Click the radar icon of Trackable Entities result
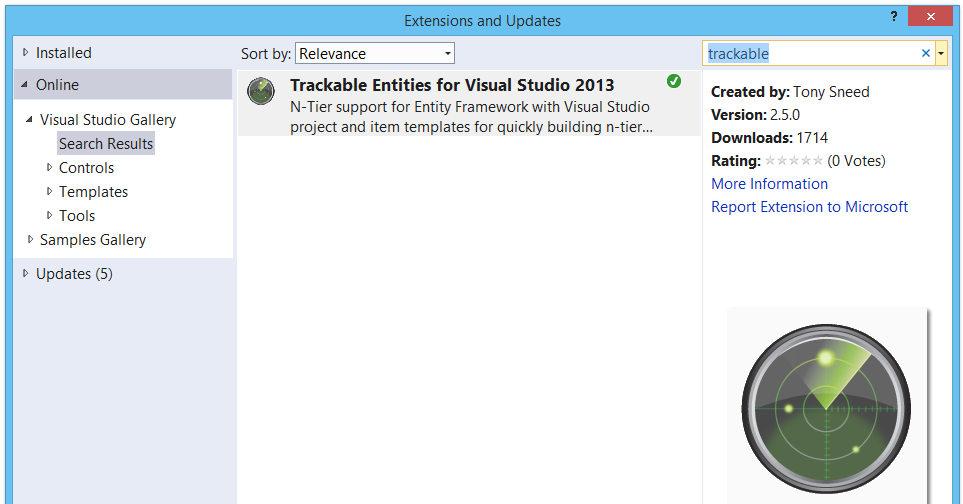This screenshot has width=963, height=504. pos(261,91)
